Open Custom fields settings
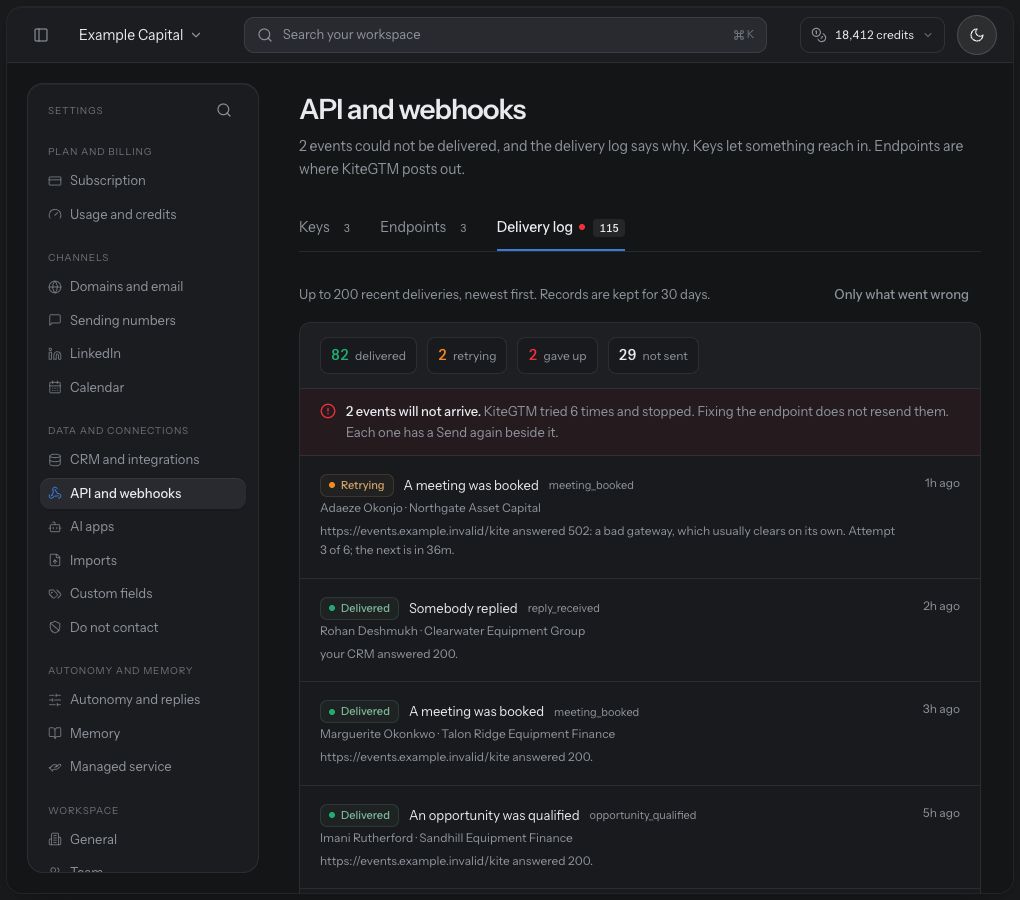The height and width of the screenshot is (900, 1020). click(x=143, y=594)
